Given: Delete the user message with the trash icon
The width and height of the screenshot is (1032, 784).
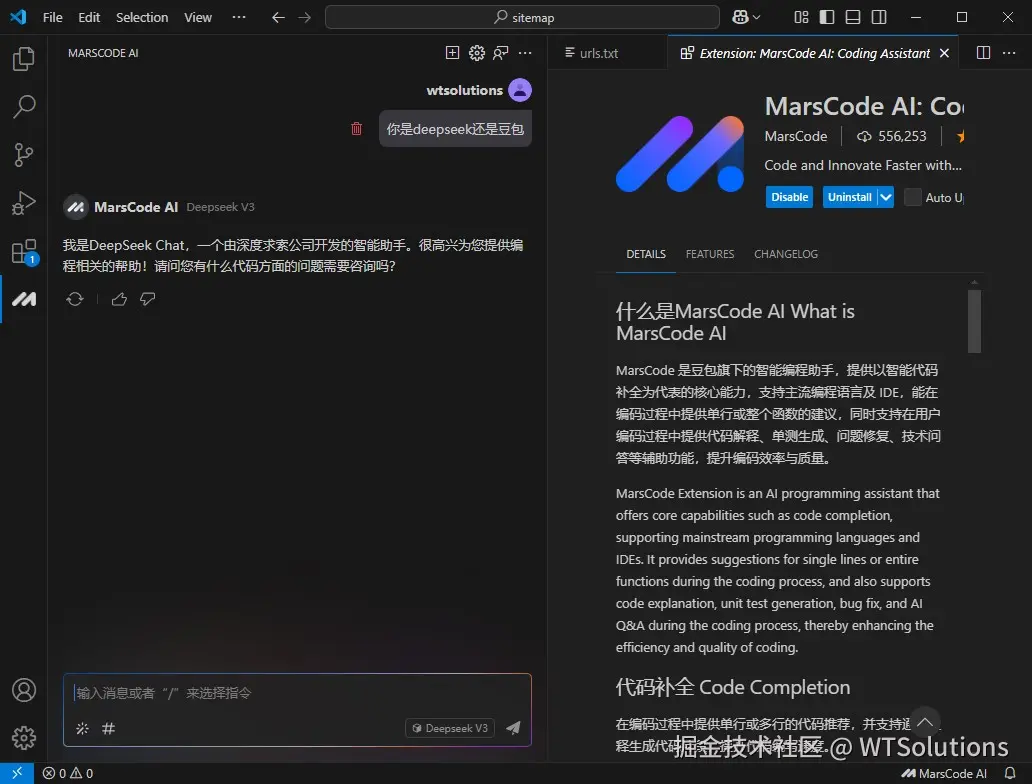Looking at the screenshot, I should [x=357, y=128].
